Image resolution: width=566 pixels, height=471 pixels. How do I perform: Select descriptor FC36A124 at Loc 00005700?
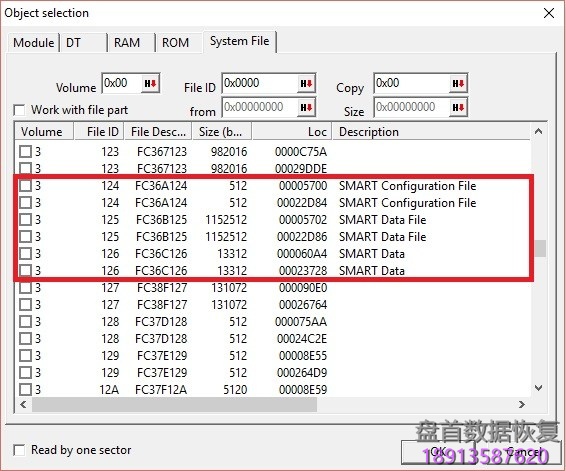pos(161,186)
